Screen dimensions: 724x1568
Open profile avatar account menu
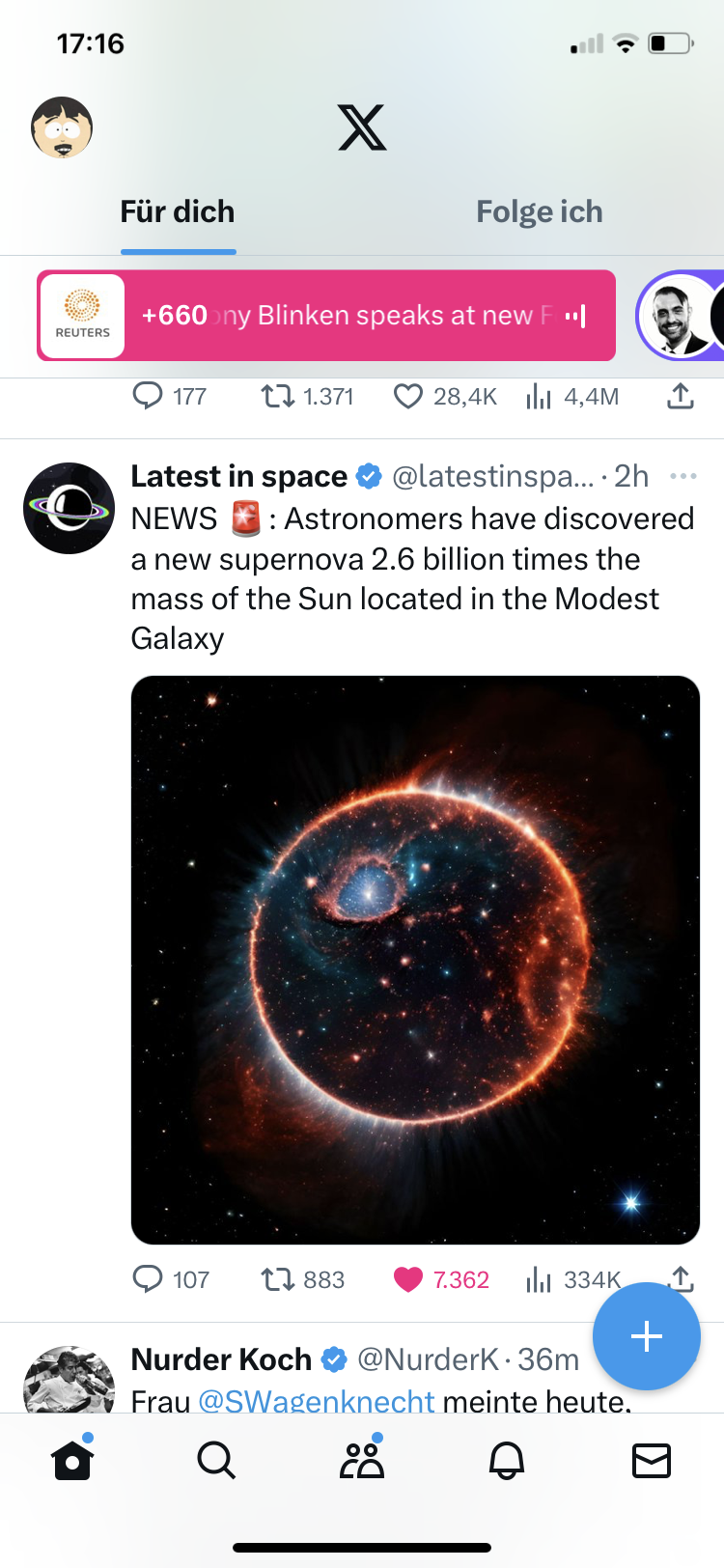62,127
